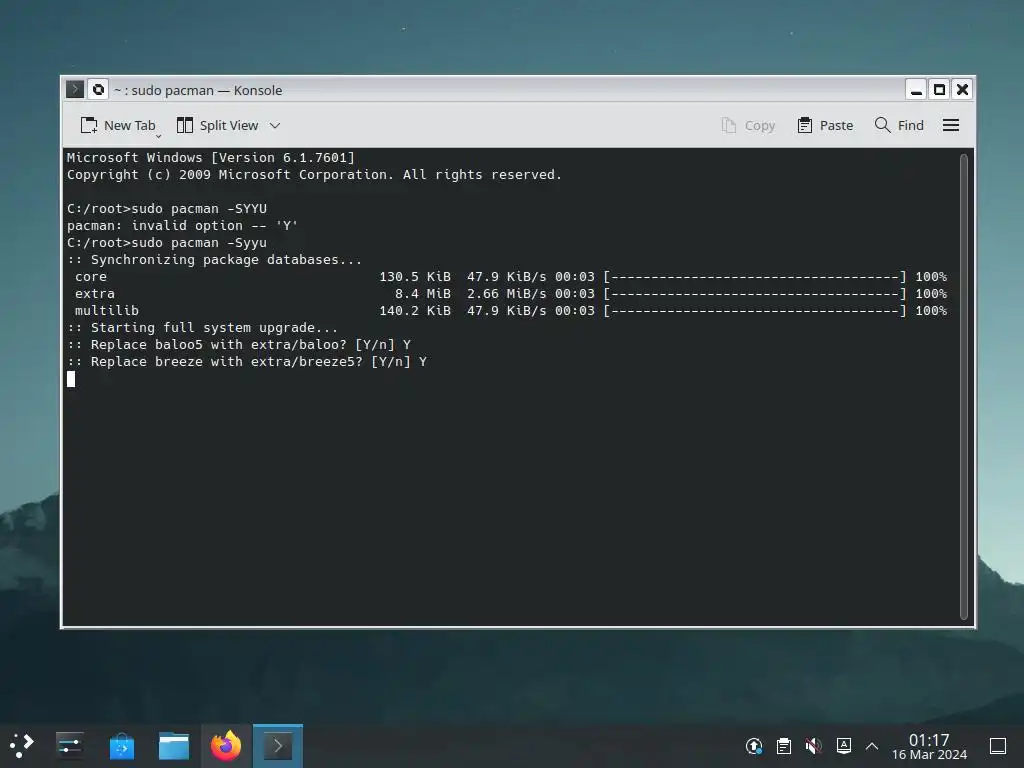
Task: Open a New Tab in Konsole
Action: pos(118,125)
